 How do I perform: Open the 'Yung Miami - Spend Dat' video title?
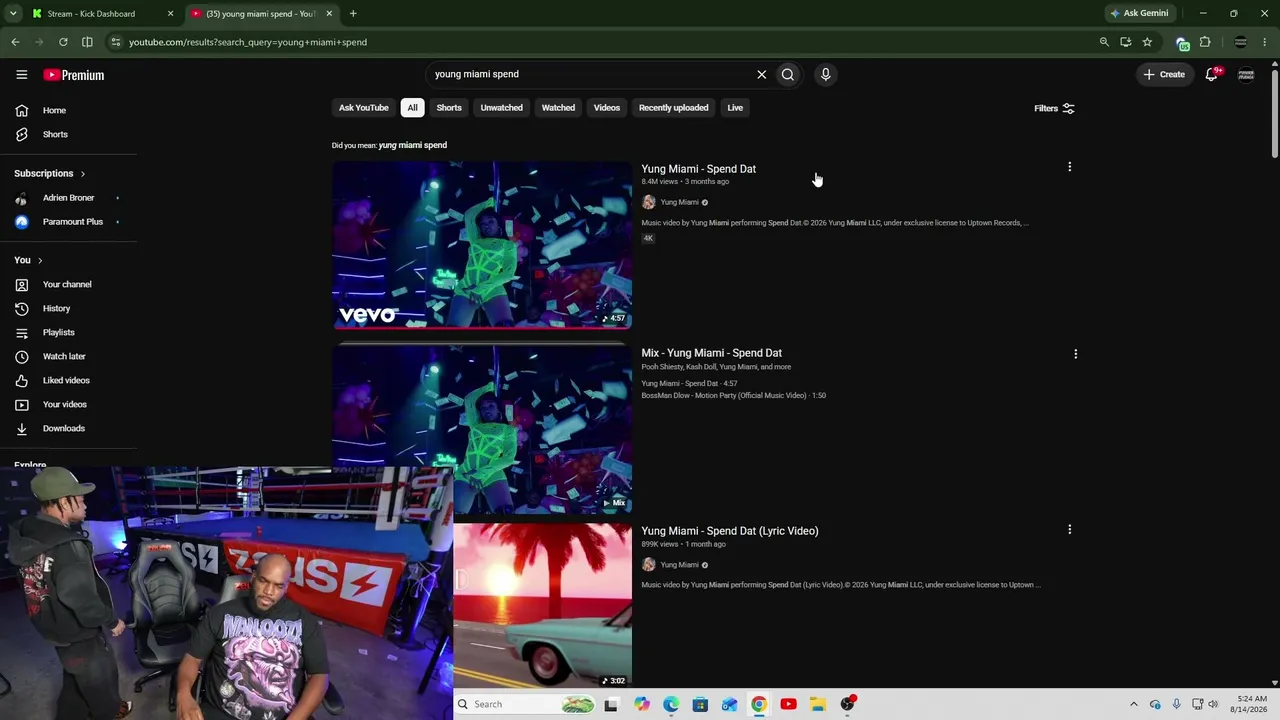click(x=698, y=169)
